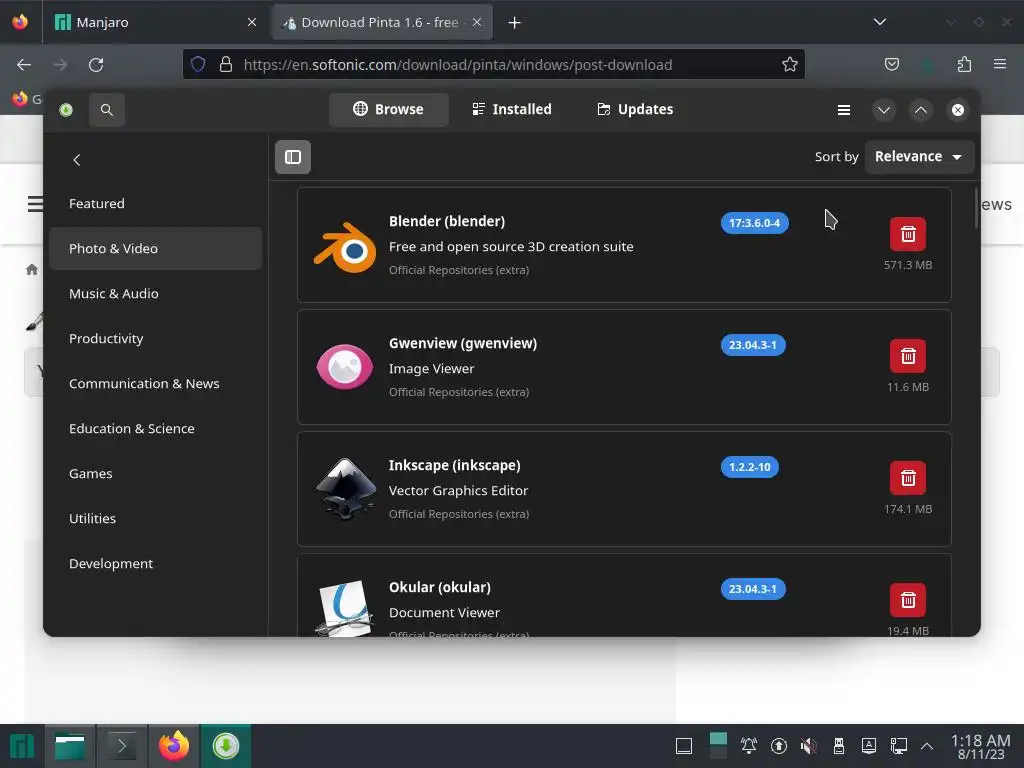Open the Updates tab
The image size is (1024, 768).
(635, 109)
